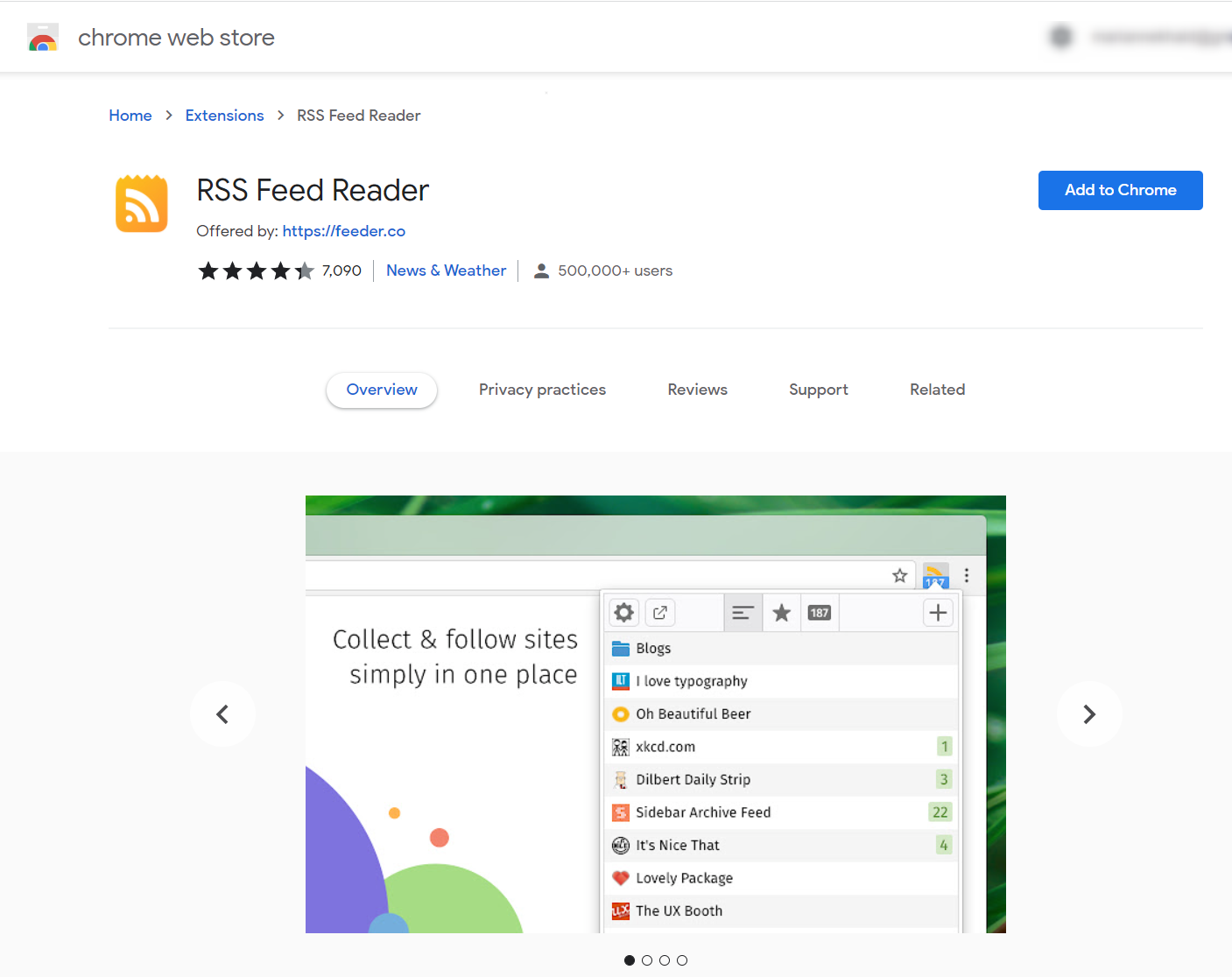Image resolution: width=1232 pixels, height=977 pixels.
Task: Select the second carousel page indicator dot
Action: pos(647,960)
